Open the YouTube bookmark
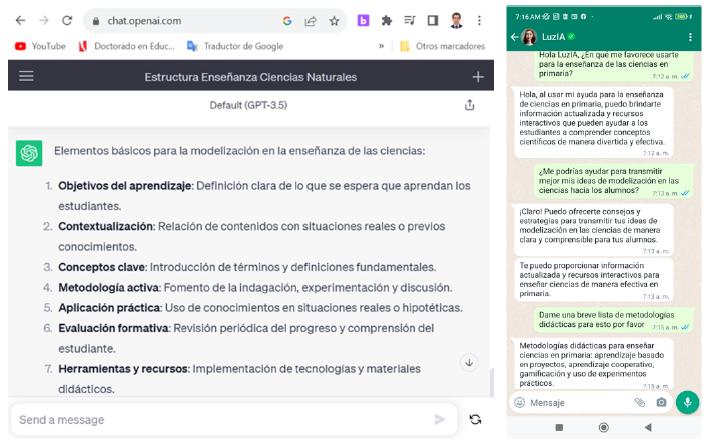This screenshot has height=444, width=707. click(40, 46)
